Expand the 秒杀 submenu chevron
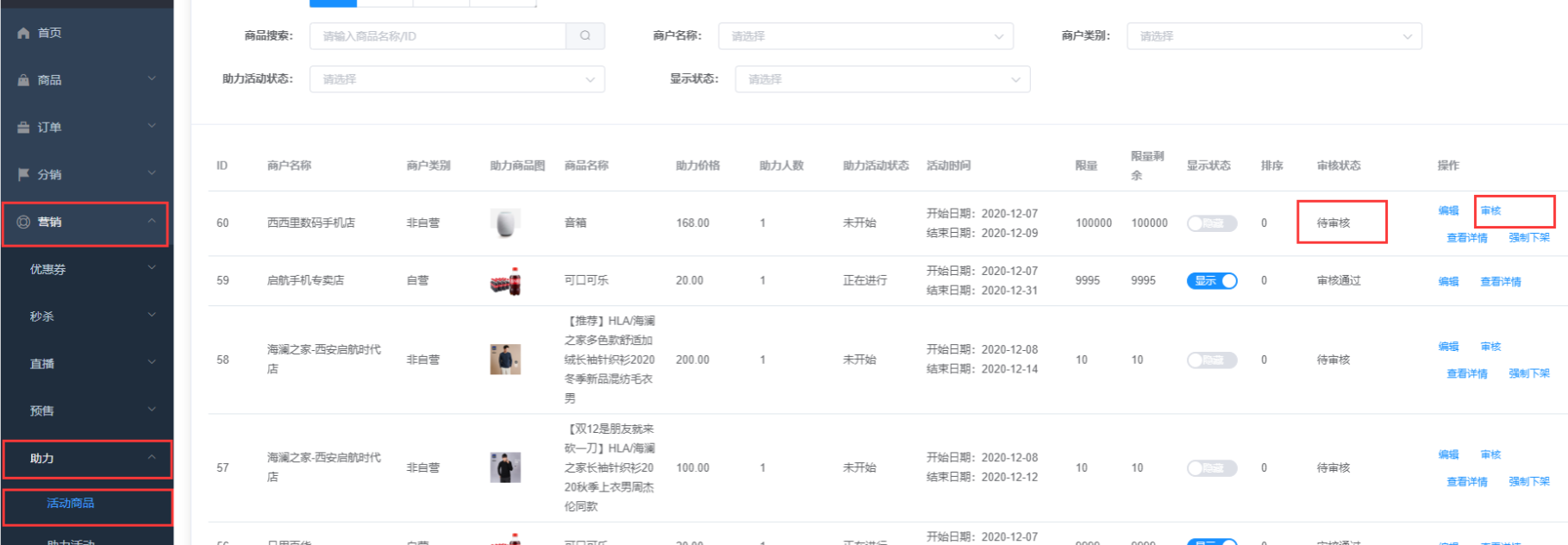 [x=152, y=316]
